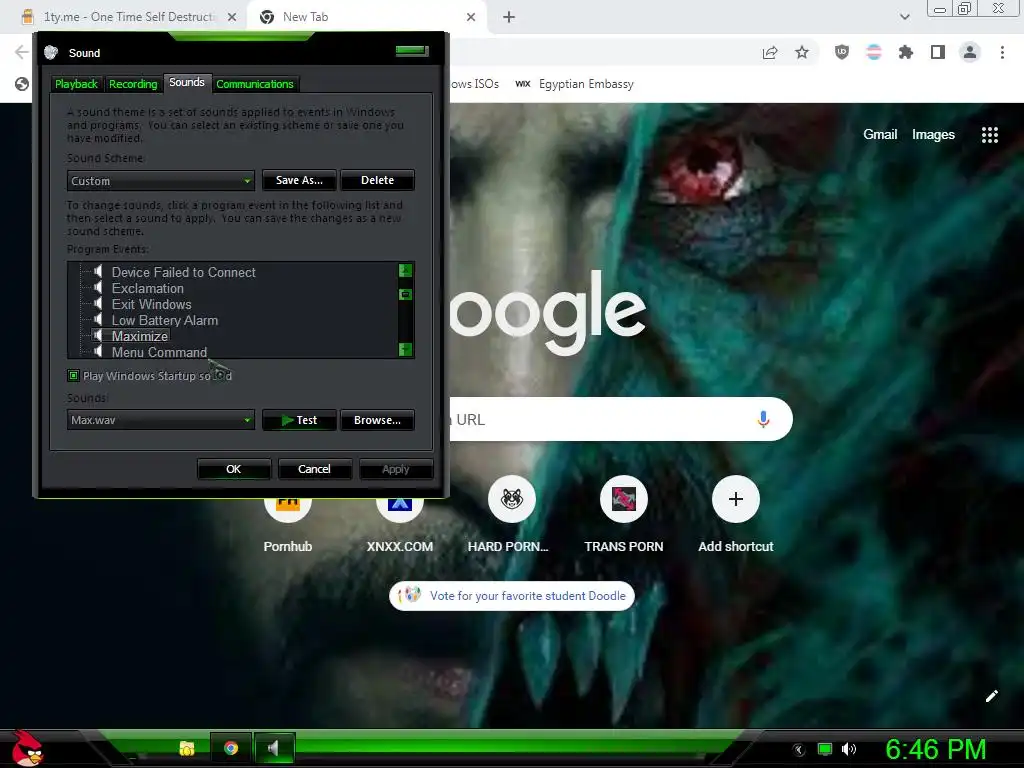The width and height of the screenshot is (1024, 768).
Task: Go back with browser back arrow
Action: (x=22, y=52)
